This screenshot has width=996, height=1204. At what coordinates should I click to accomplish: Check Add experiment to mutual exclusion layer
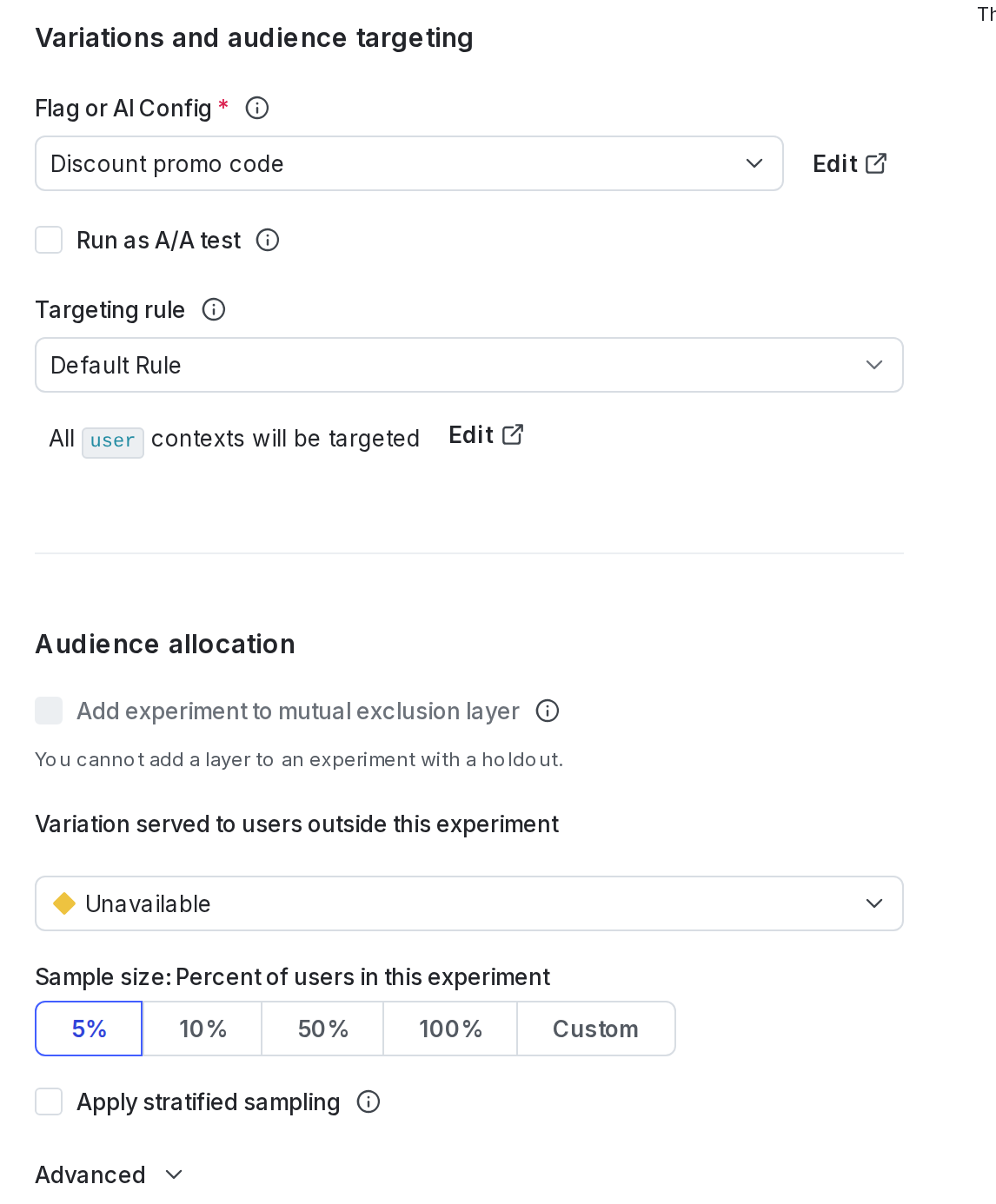coord(49,711)
